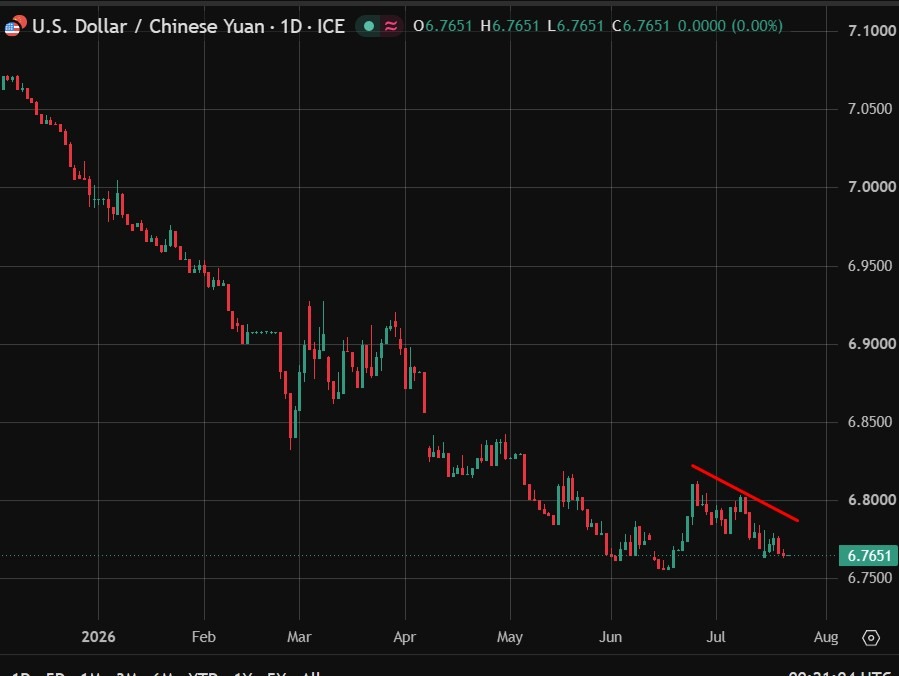Viewport: 899px width, 676px height.
Task: Click the Aug label on time axis
Action: (x=826, y=637)
